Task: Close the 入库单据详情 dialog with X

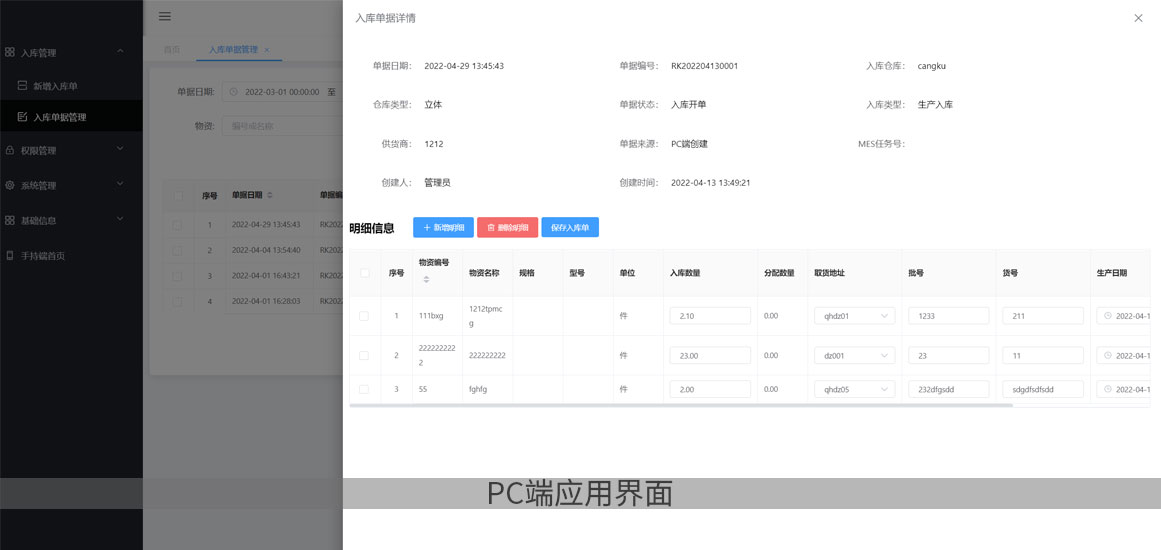Action: (x=1138, y=18)
